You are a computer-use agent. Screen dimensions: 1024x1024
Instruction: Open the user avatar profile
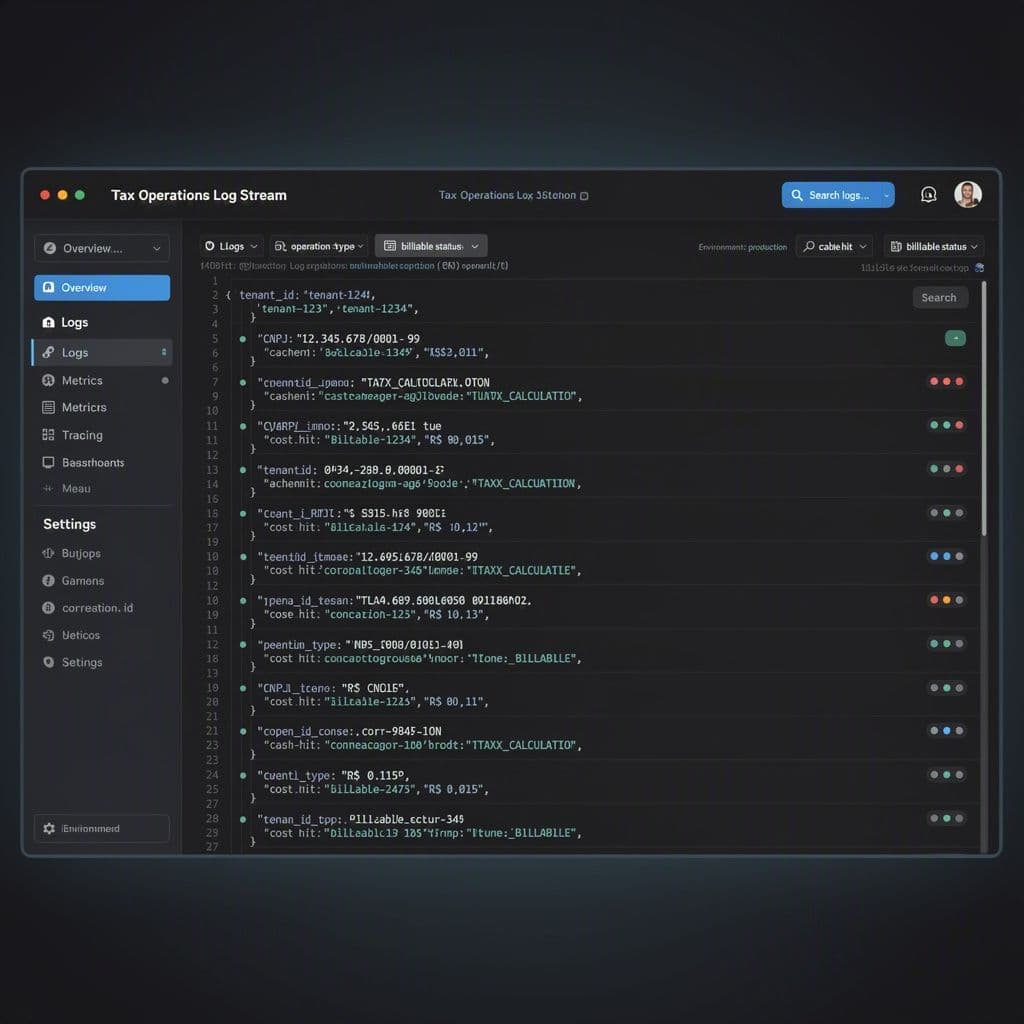tap(967, 195)
